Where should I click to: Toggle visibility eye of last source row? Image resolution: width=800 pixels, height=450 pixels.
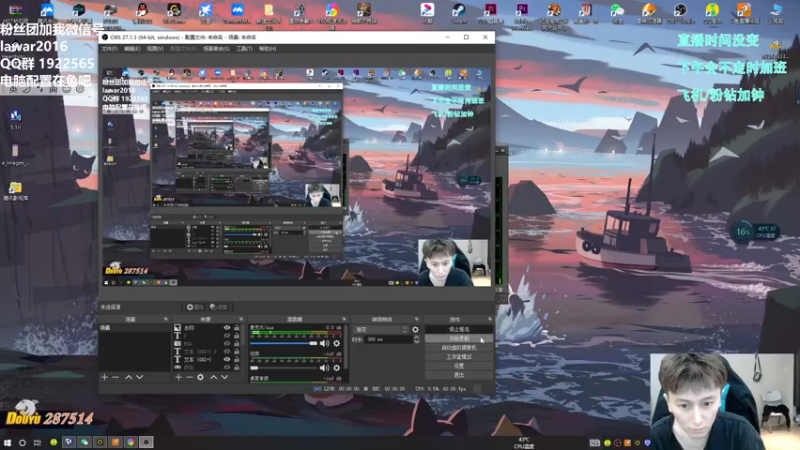tap(227, 367)
